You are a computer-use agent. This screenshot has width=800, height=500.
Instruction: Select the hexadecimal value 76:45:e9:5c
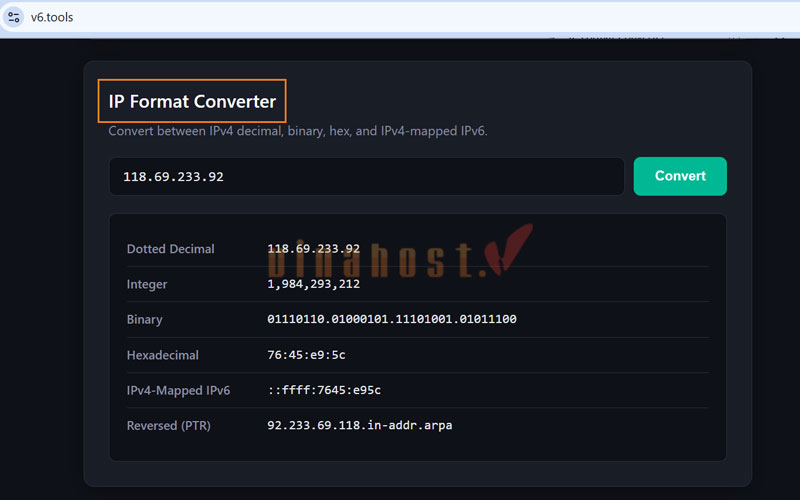click(306, 355)
